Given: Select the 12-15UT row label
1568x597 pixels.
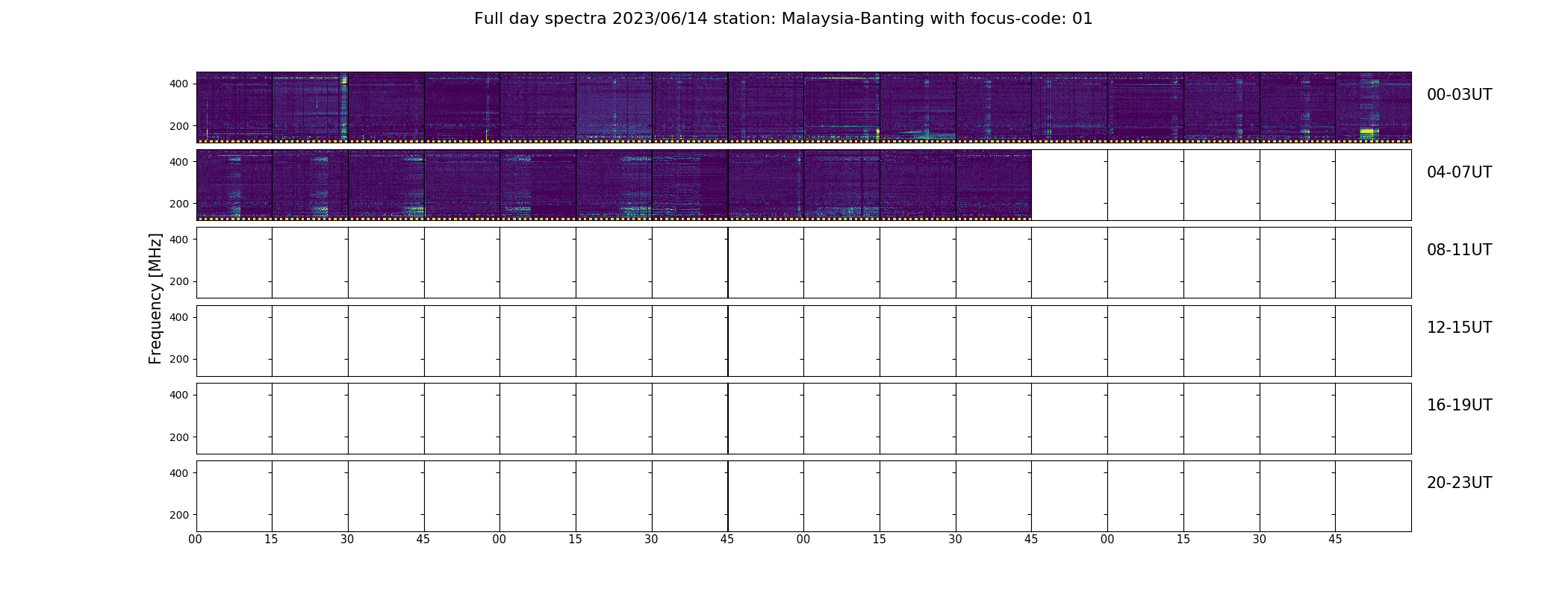Looking at the screenshot, I should coord(1459,328).
